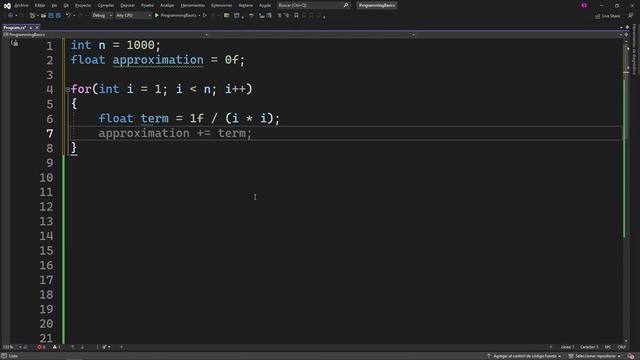Open the Prueba menu

[x=147, y=5]
